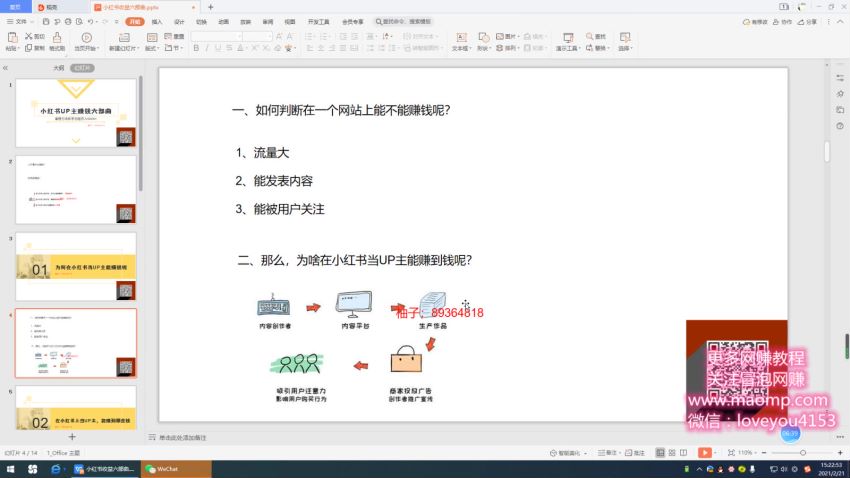Image resolution: width=850 pixels, height=478 pixels.
Task: Toggle comments display in the status bar
Action: (x=635, y=453)
